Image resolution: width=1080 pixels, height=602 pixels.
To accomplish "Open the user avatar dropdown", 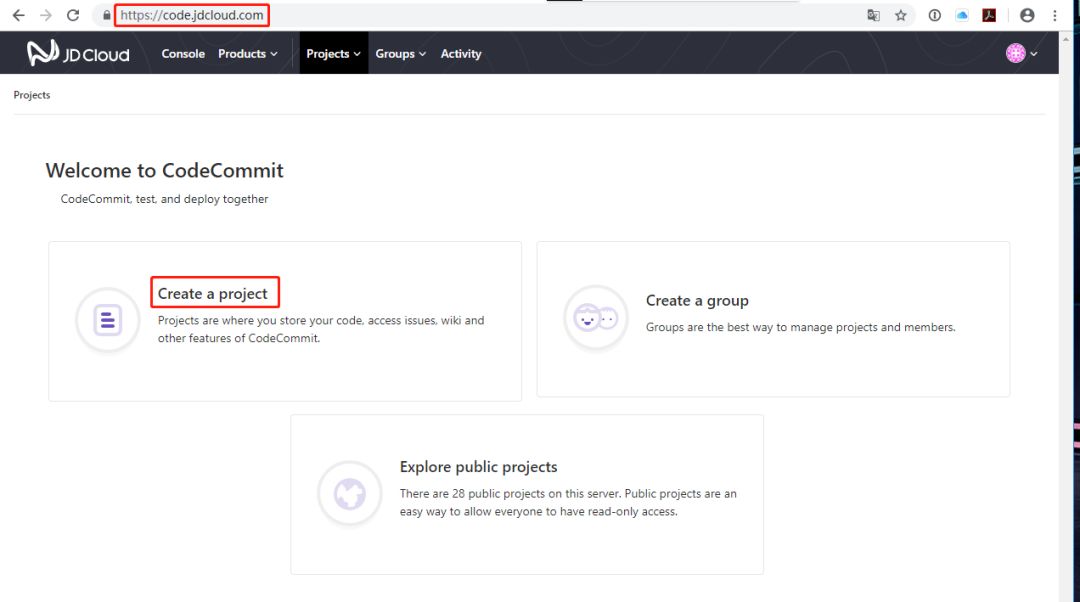I will coord(1021,53).
